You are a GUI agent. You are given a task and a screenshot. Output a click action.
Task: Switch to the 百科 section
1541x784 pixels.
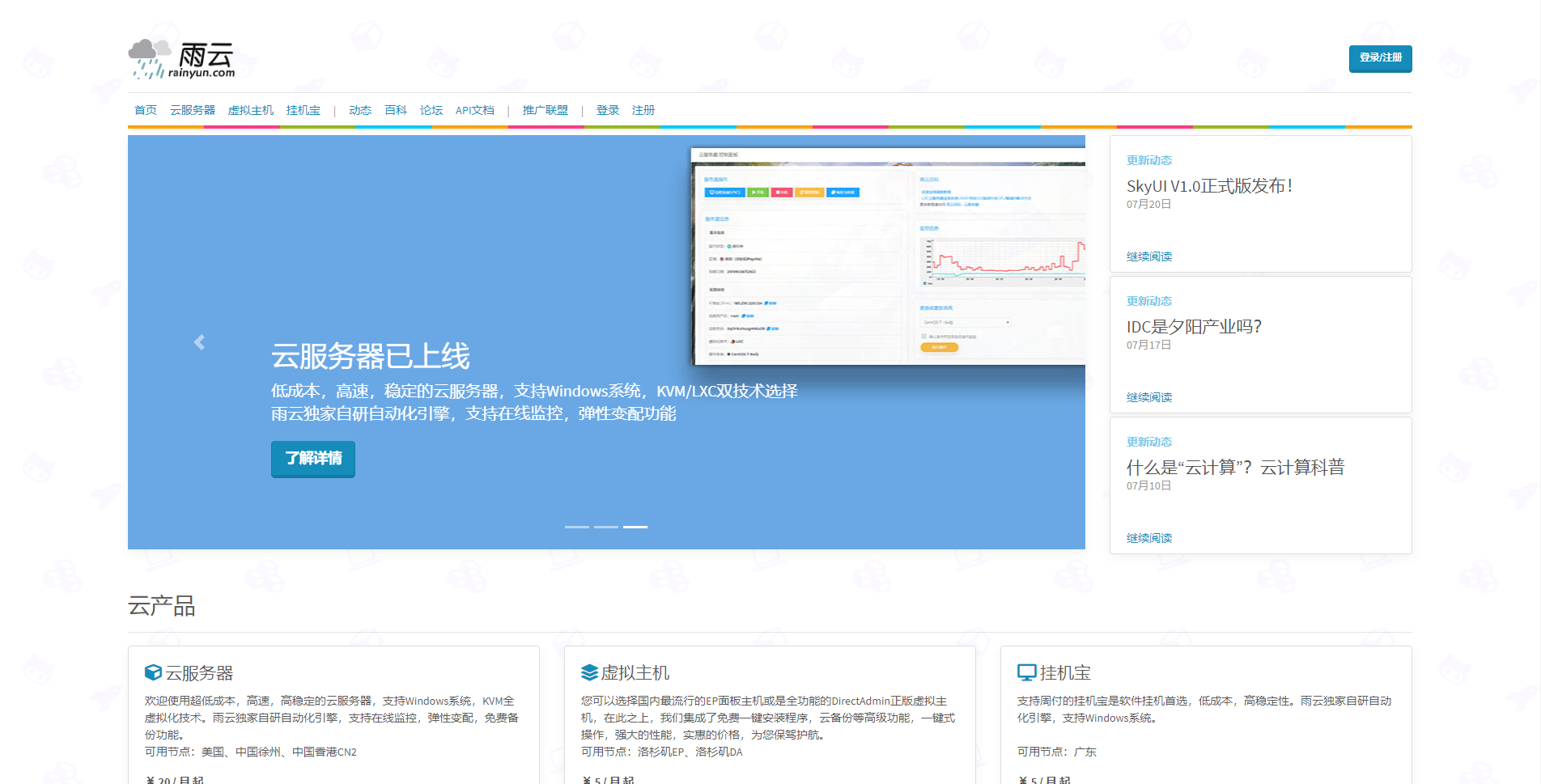(x=396, y=110)
